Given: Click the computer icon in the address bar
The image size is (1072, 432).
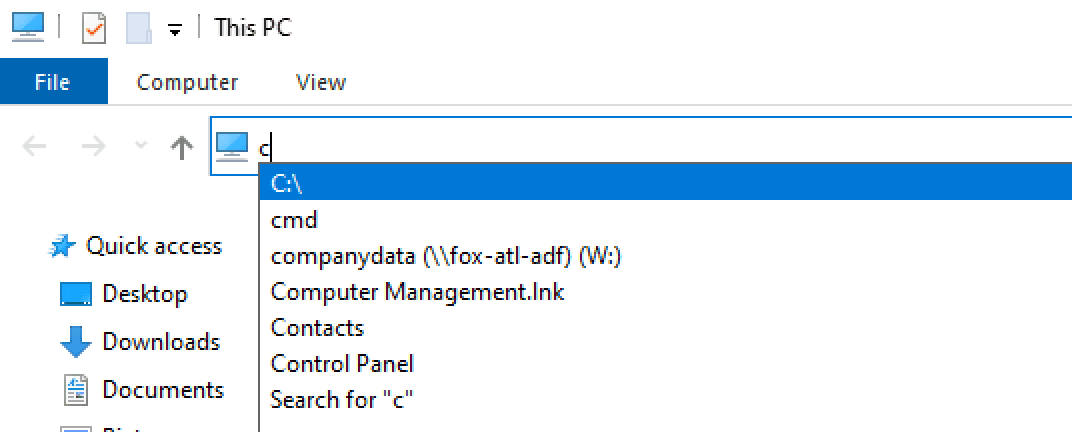Looking at the screenshot, I should 232,146.
